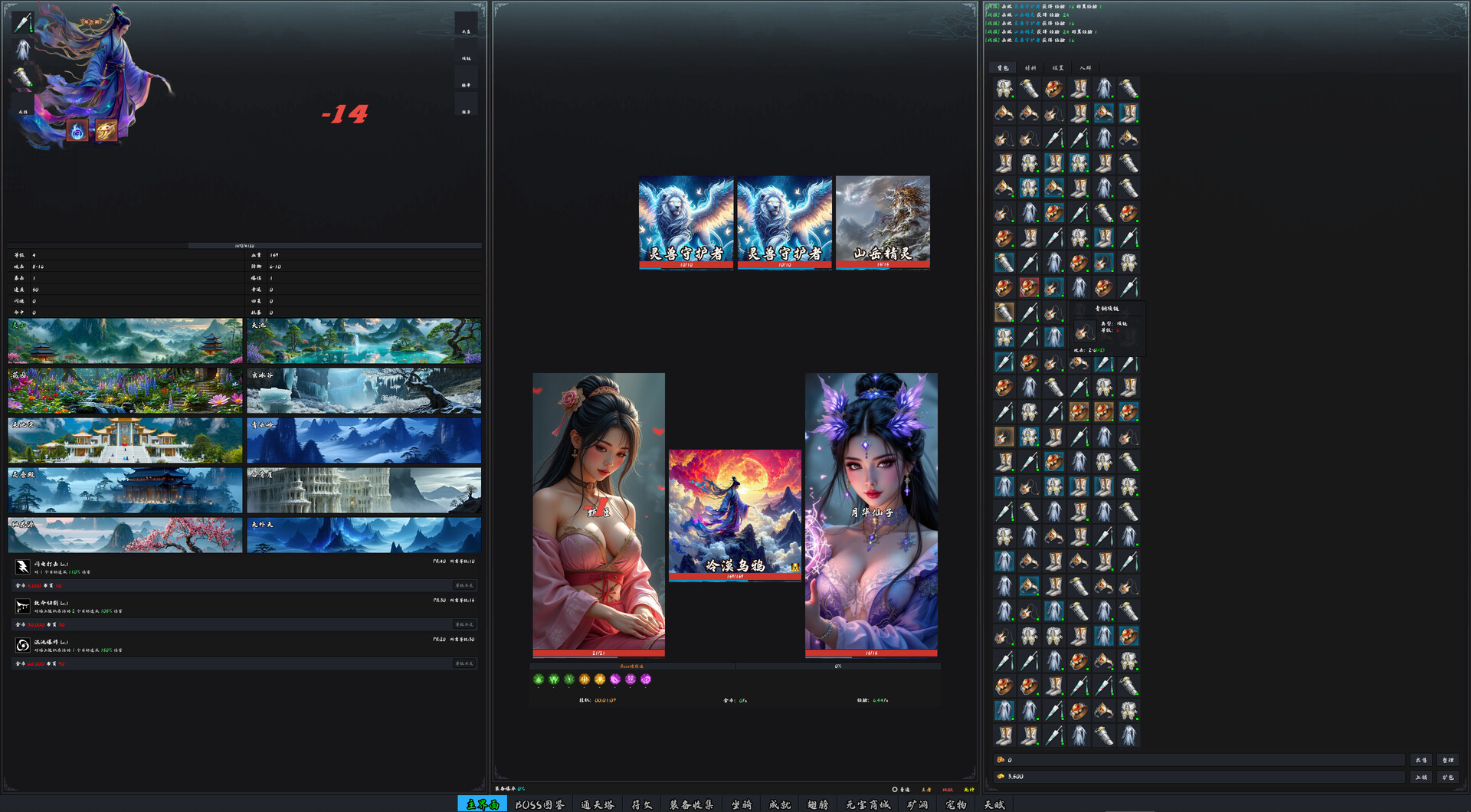Switch to the 材料 inventory tab
Viewport: 1471px width, 812px height.
coord(1030,68)
